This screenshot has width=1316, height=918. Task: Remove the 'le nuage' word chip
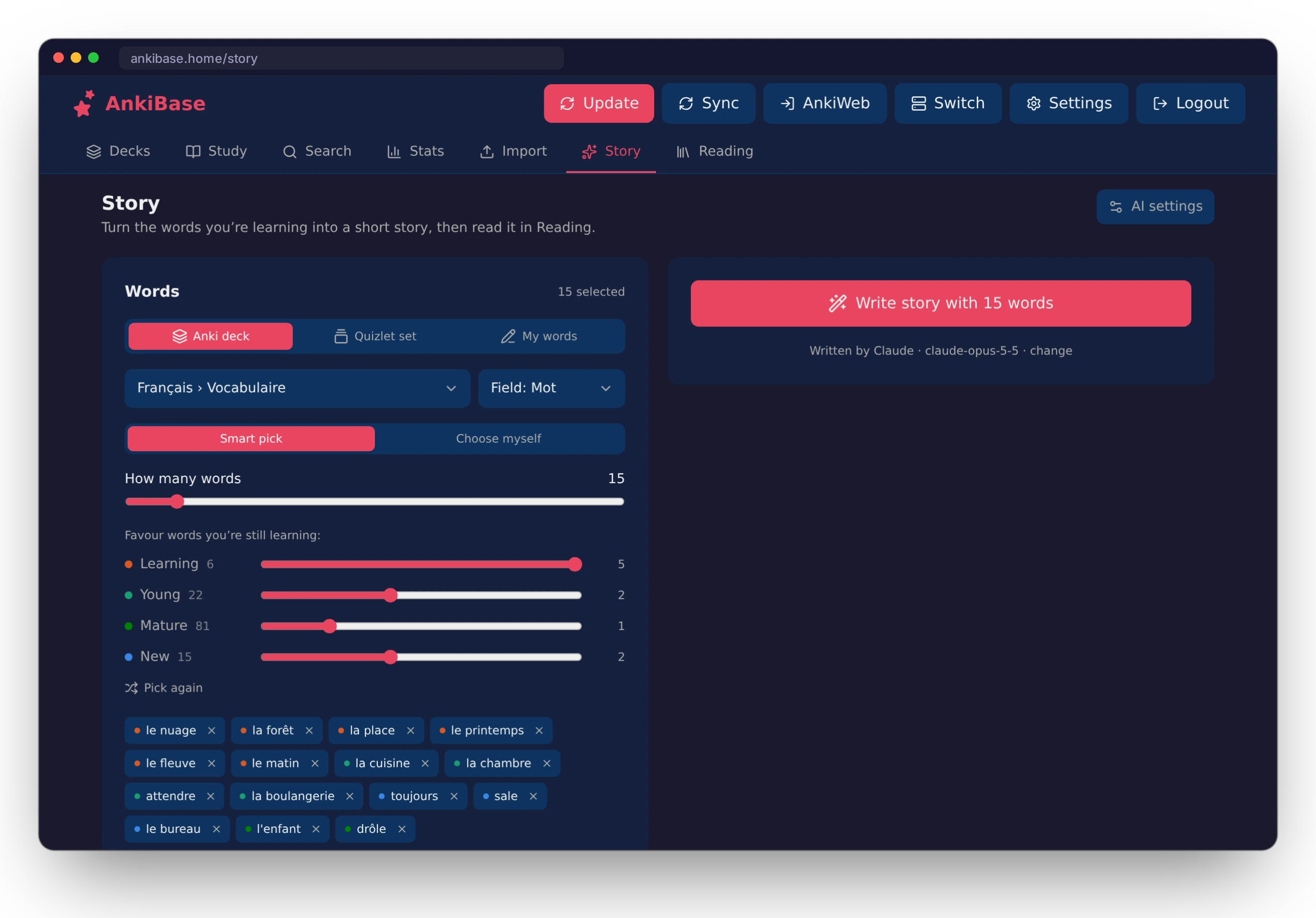point(211,730)
